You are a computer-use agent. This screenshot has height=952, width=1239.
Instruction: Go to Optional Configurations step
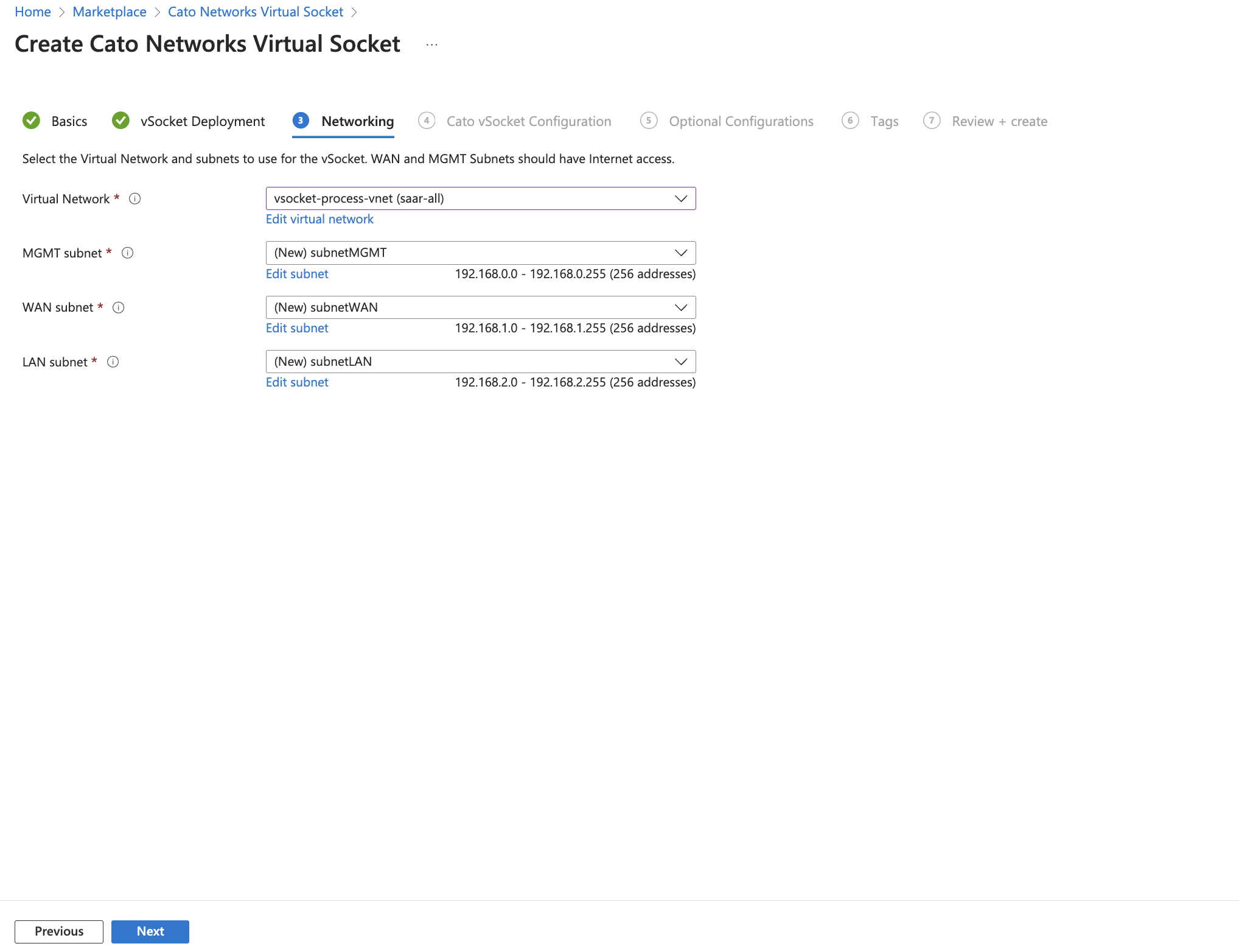[x=741, y=121]
